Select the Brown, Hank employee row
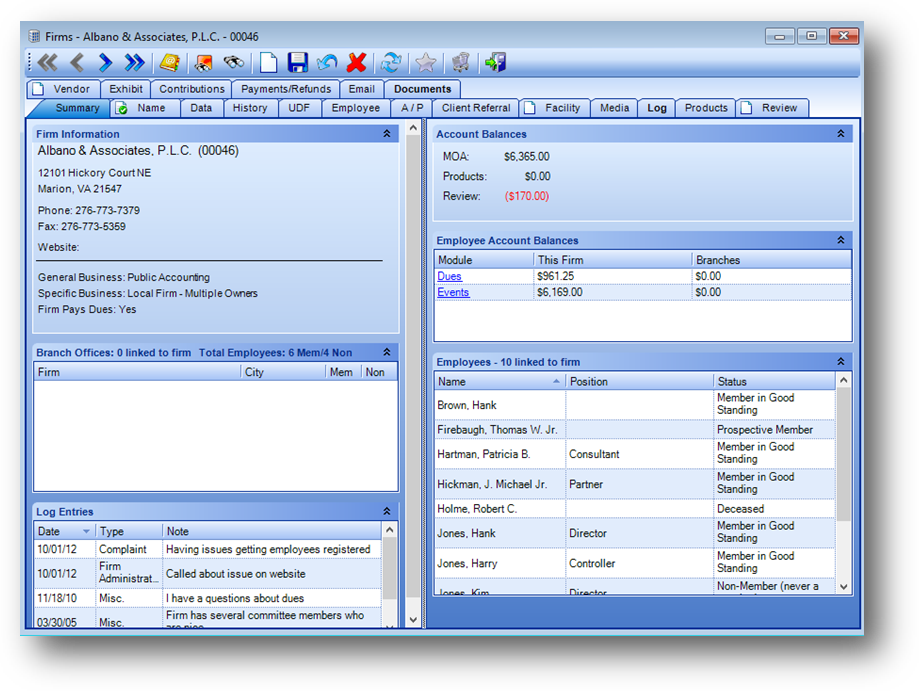Screen dimensions: 919x691 635,404
